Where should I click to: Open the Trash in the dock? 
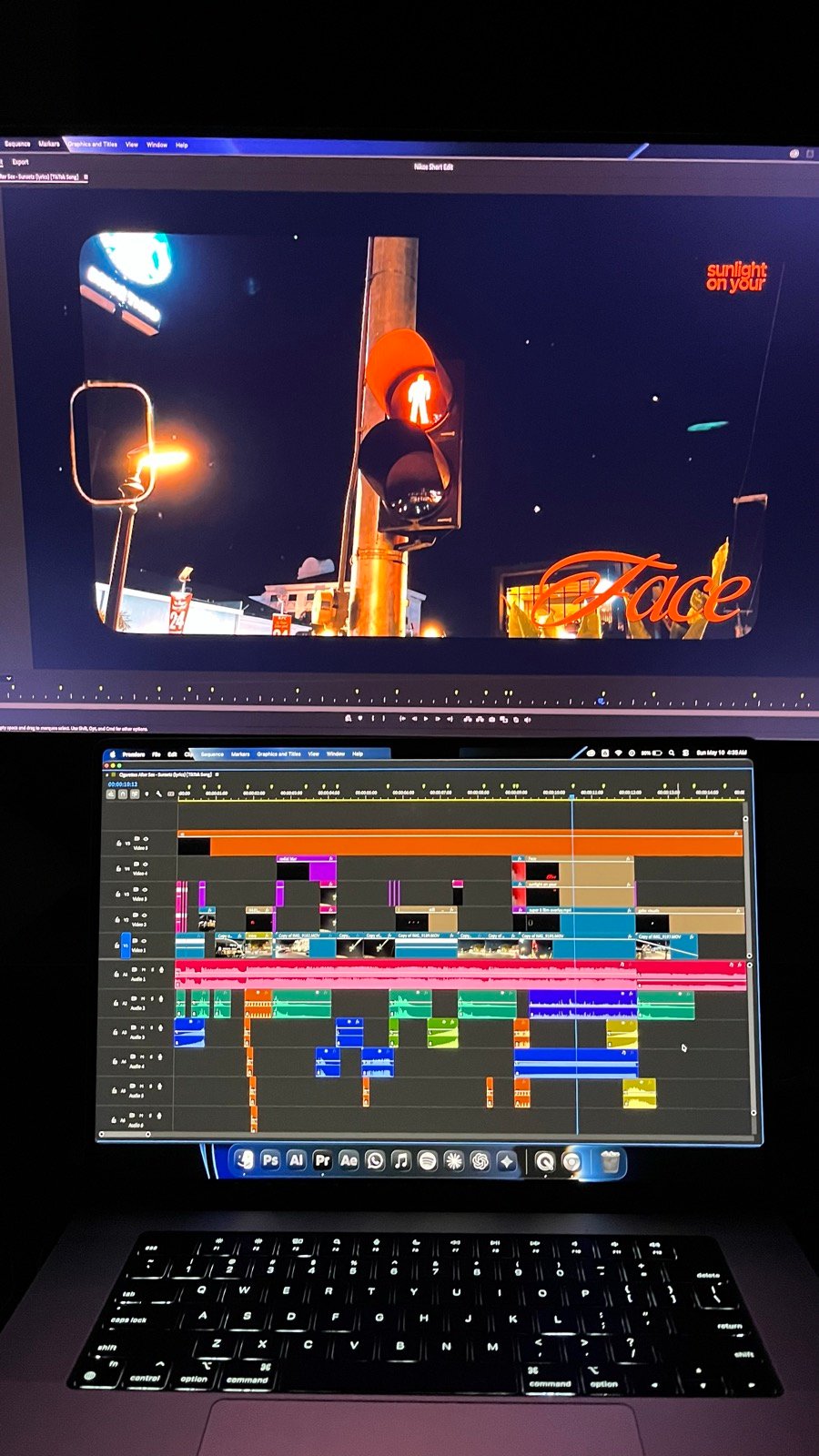610,1160
